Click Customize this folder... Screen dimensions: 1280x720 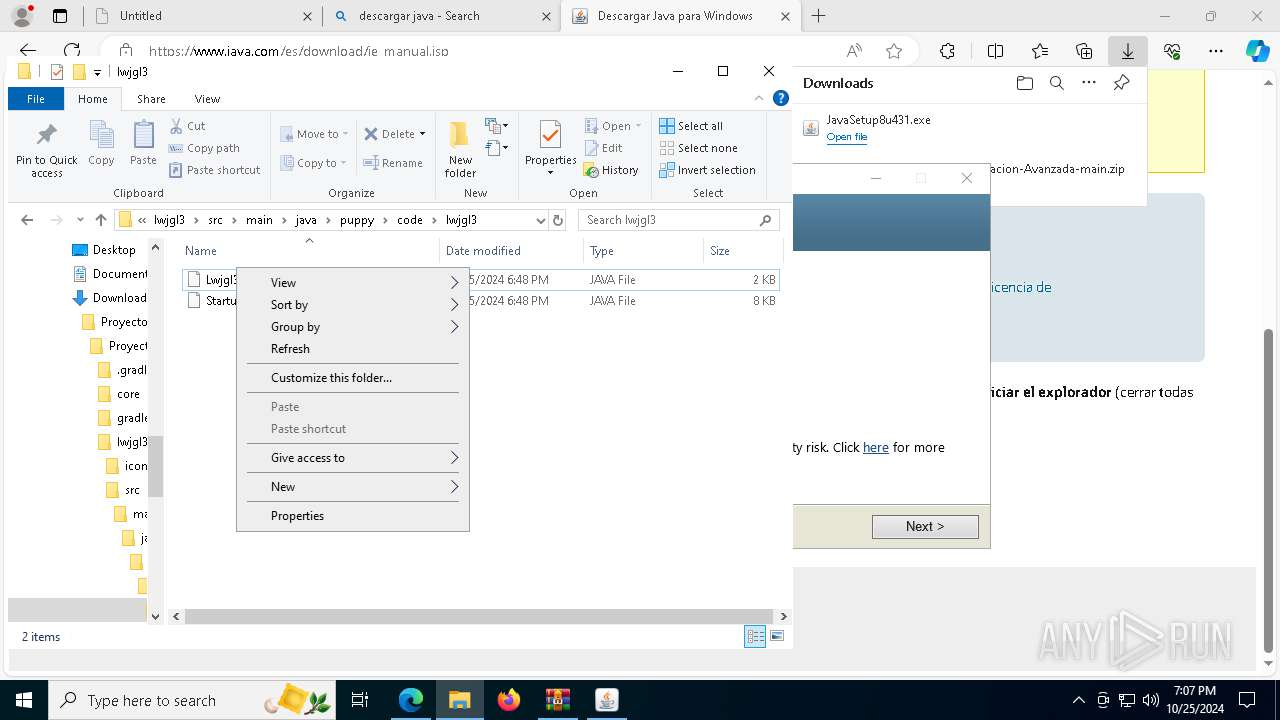[x=353, y=378]
